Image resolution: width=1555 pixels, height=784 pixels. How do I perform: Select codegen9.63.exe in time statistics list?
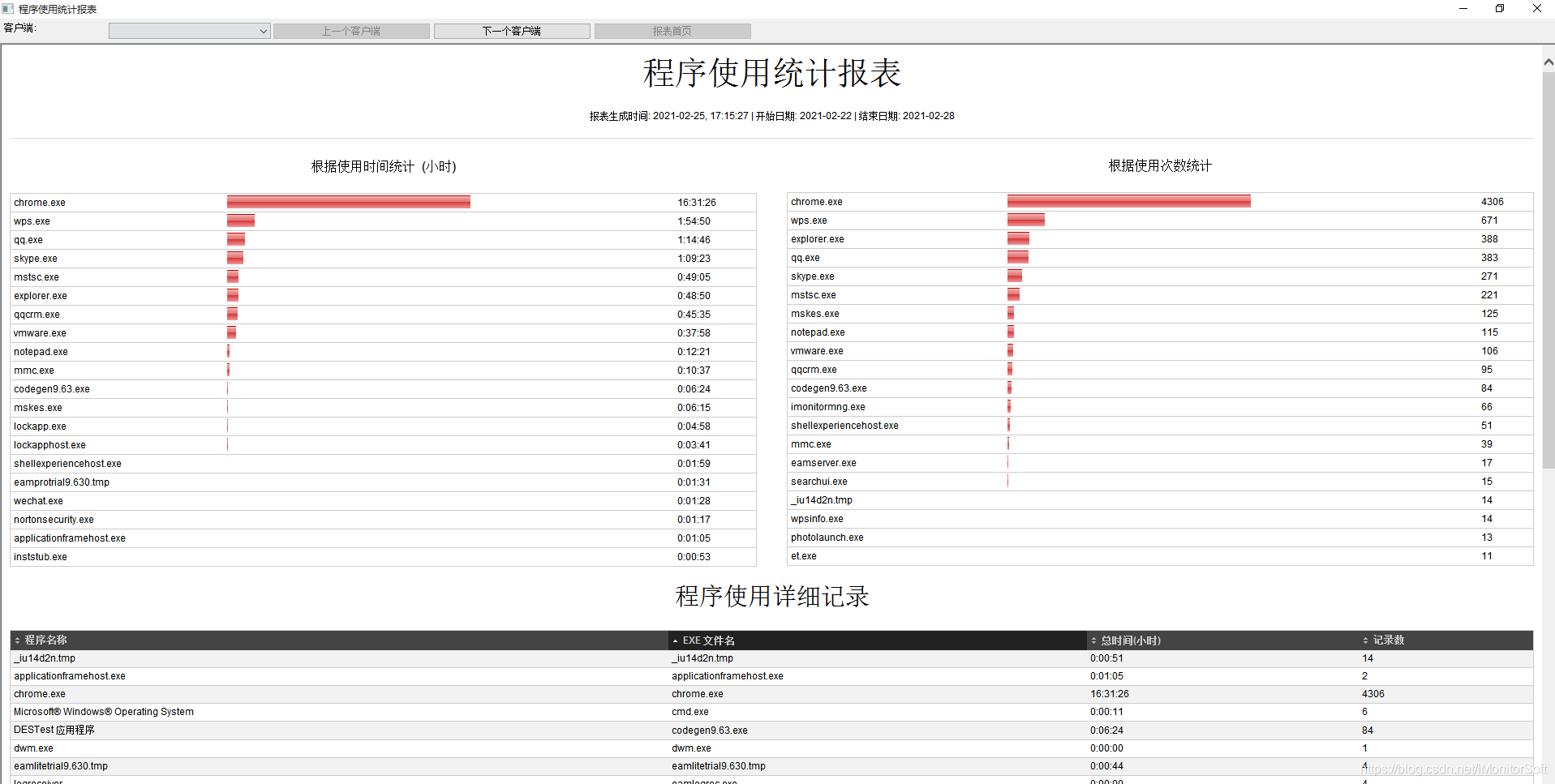52,389
